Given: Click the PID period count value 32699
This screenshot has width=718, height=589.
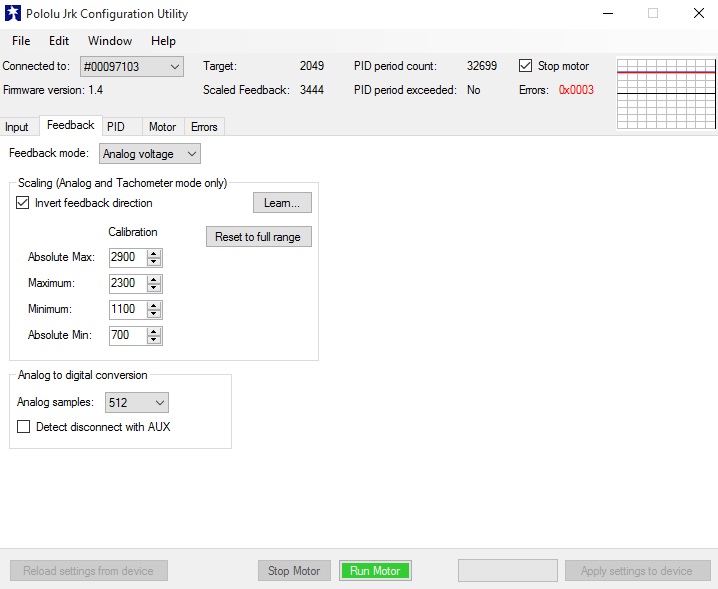Looking at the screenshot, I should click(x=482, y=65).
